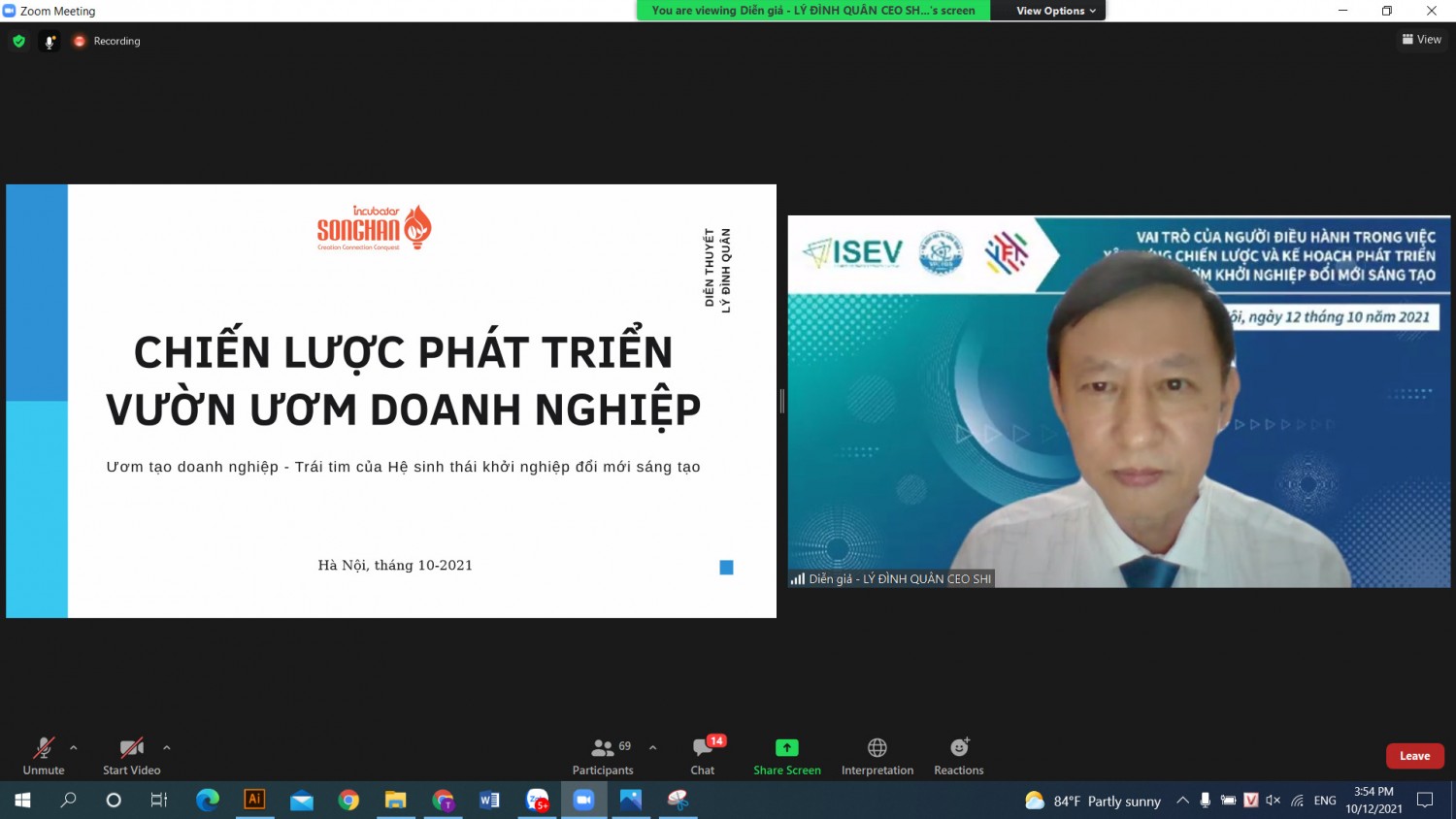Open Windows notification center

pos(1425,801)
